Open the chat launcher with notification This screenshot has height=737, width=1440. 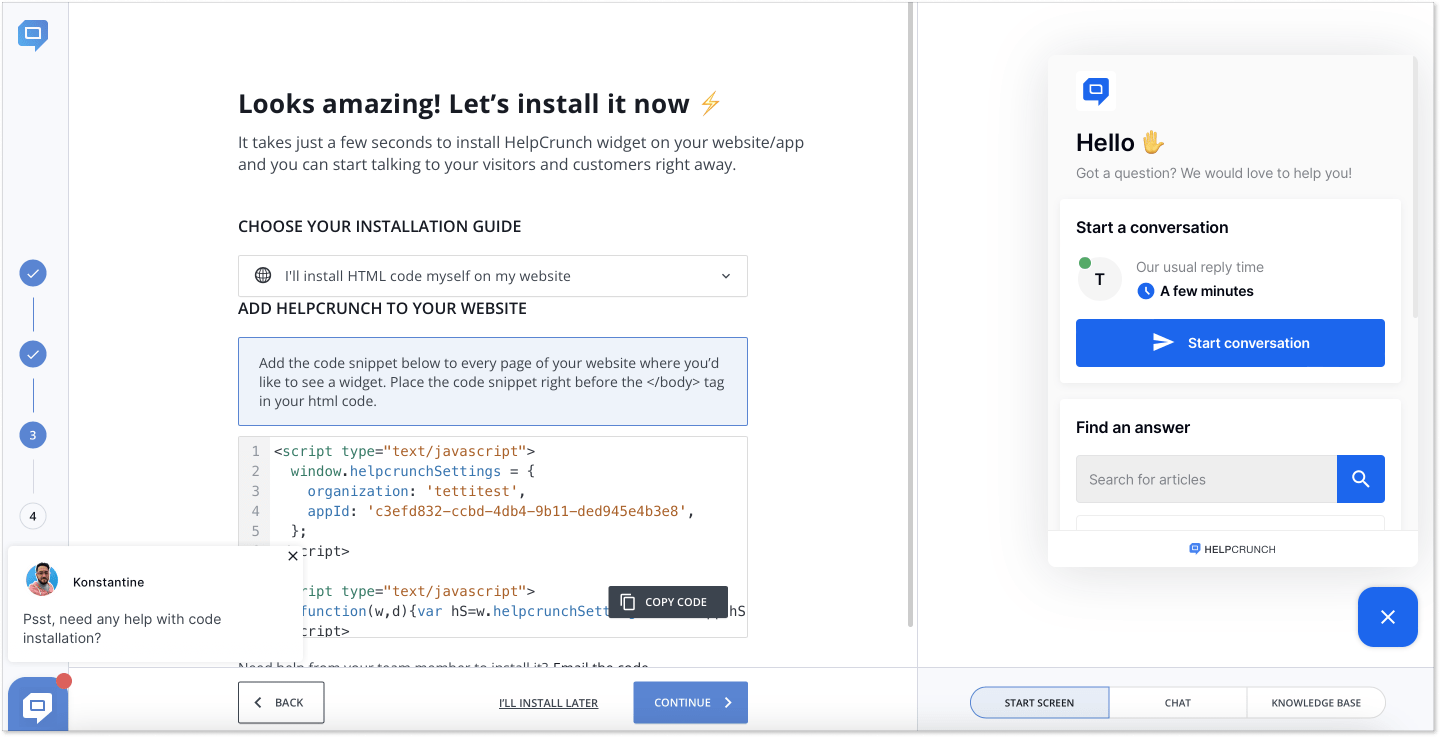tap(37, 705)
